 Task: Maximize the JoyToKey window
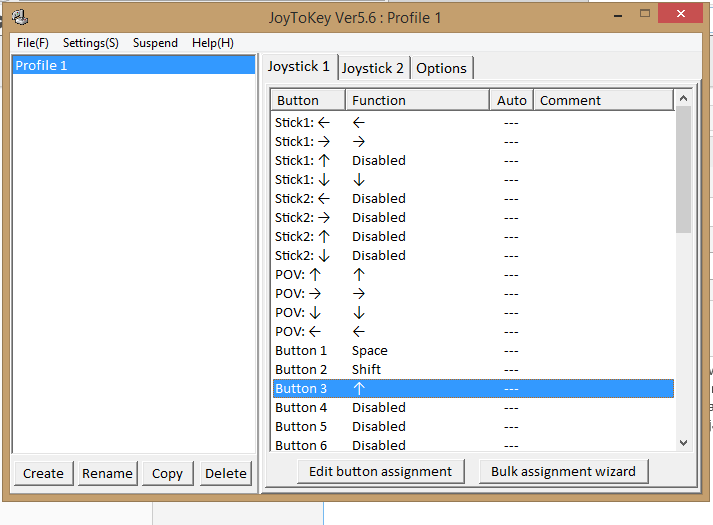pos(645,14)
